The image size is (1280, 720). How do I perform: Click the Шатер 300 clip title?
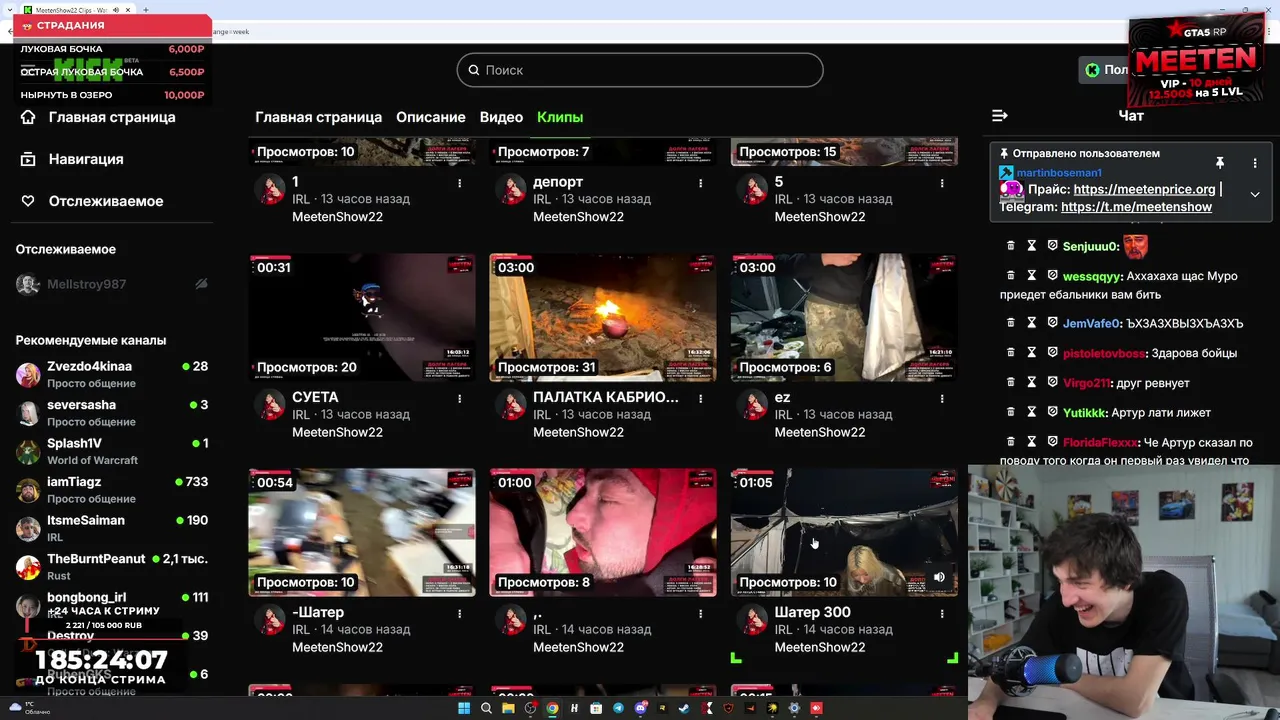coord(813,612)
